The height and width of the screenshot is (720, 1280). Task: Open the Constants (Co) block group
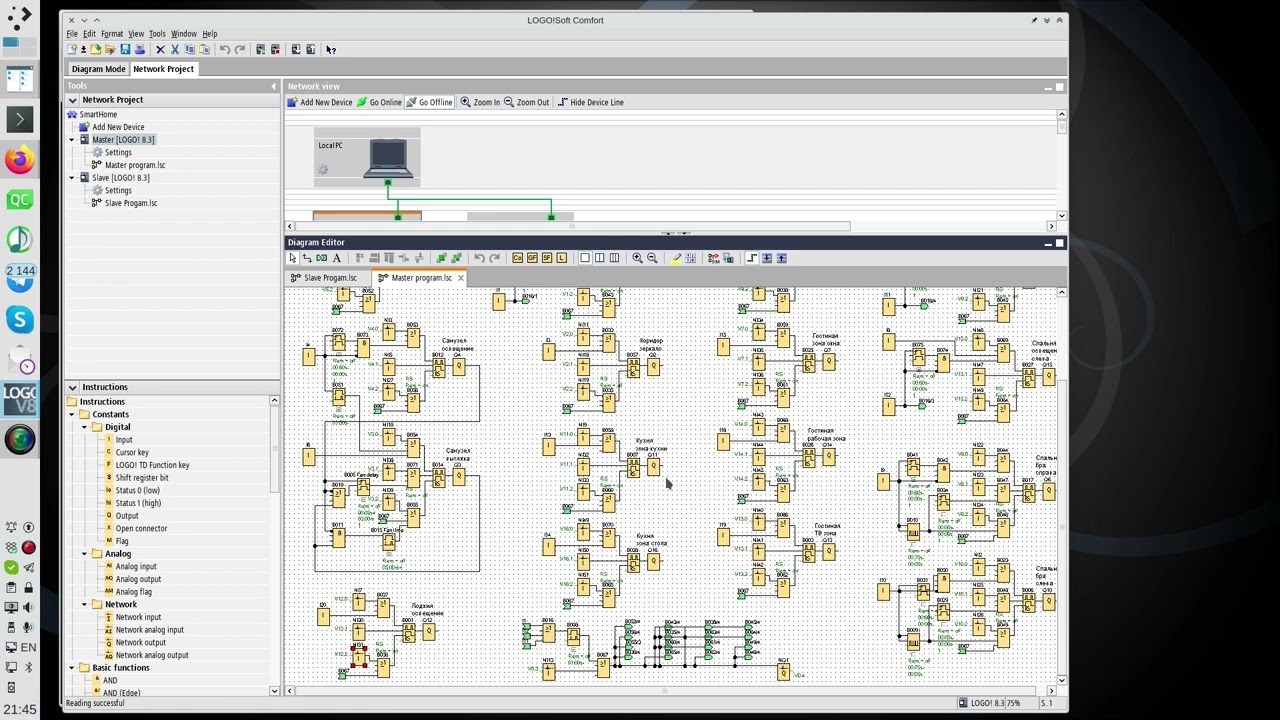click(517, 258)
